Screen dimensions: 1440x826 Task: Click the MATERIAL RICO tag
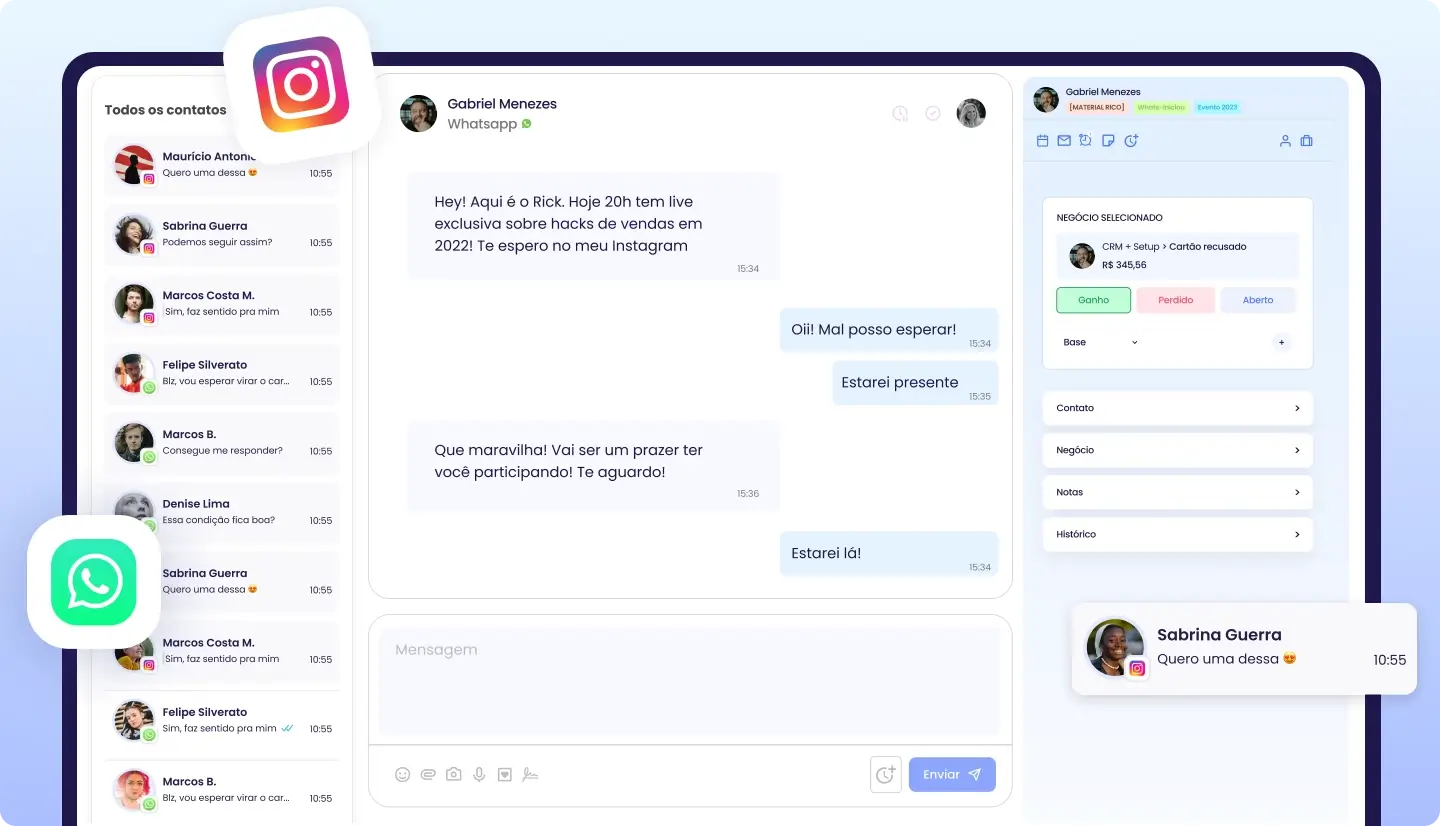pyautogui.click(x=1096, y=107)
